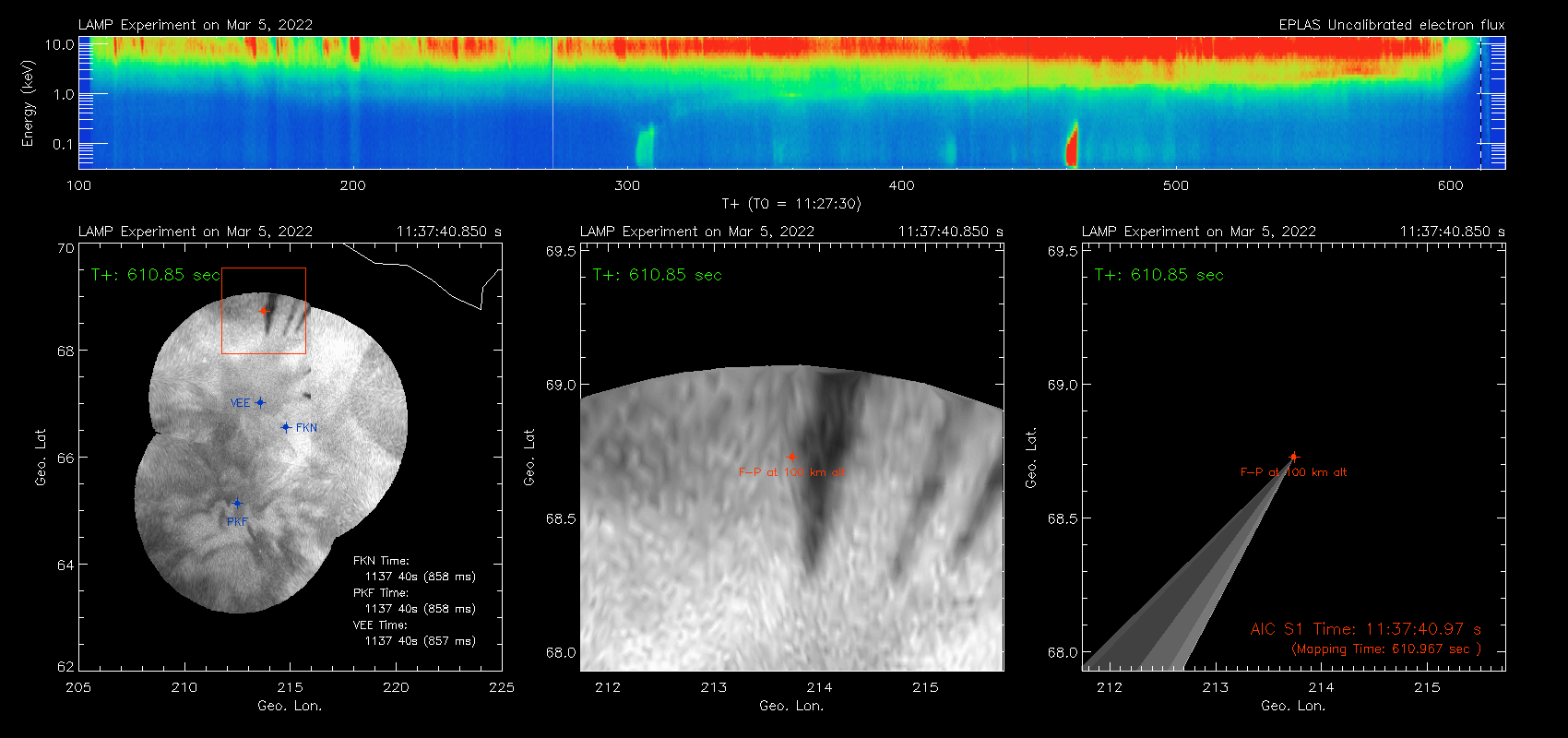Click the blue 'VEE' station label

[x=240, y=403]
